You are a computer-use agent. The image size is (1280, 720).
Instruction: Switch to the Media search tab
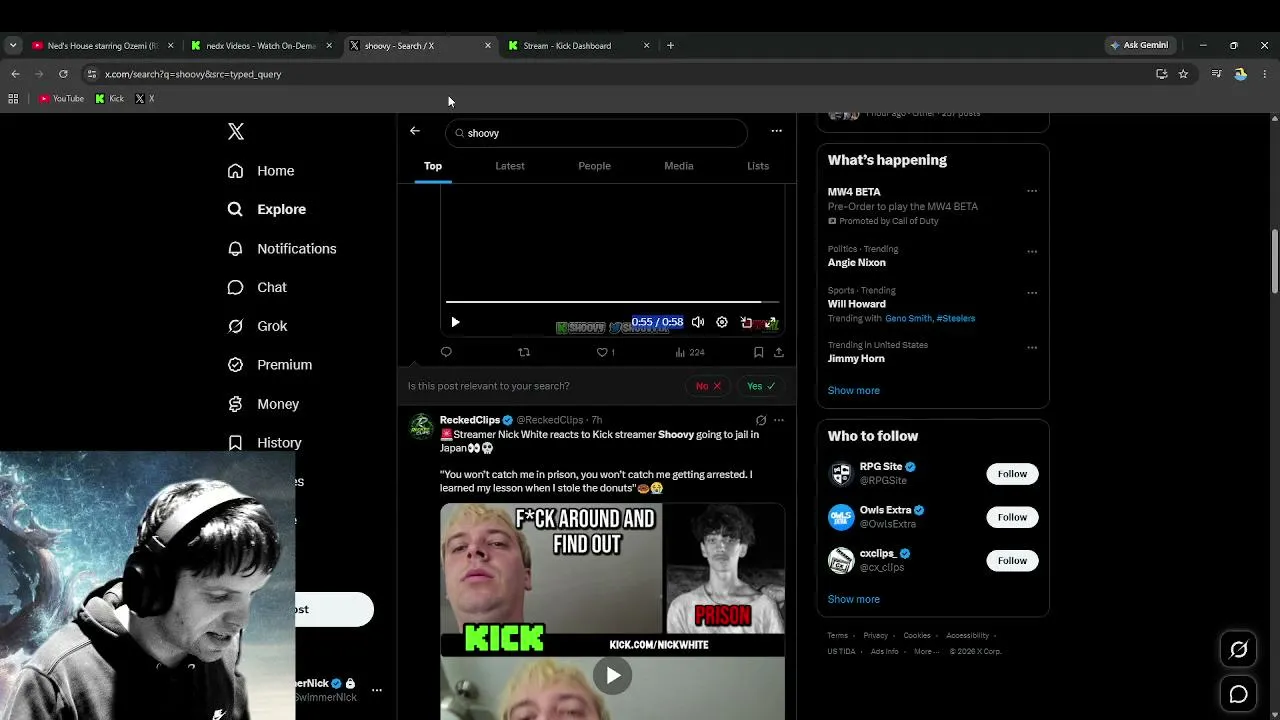click(x=679, y=166)
